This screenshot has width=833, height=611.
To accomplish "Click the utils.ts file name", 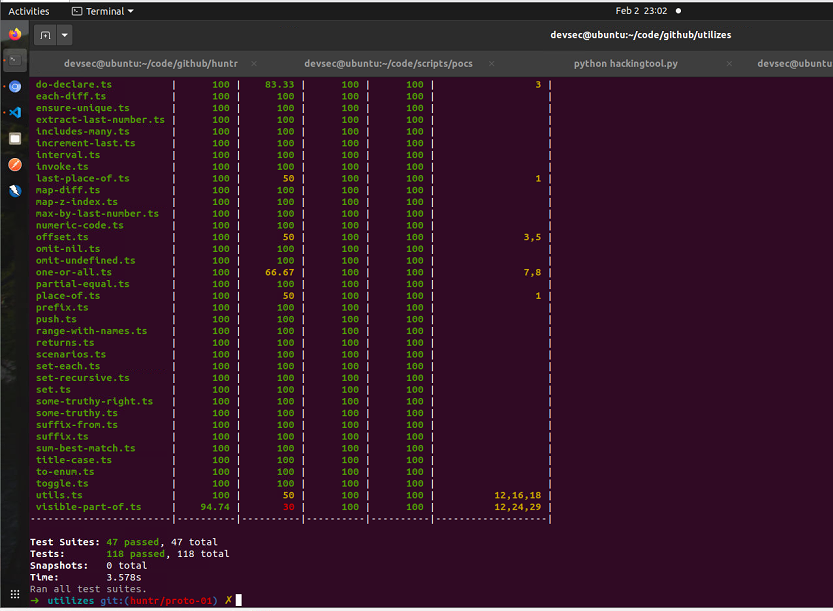I will [59, 495].
